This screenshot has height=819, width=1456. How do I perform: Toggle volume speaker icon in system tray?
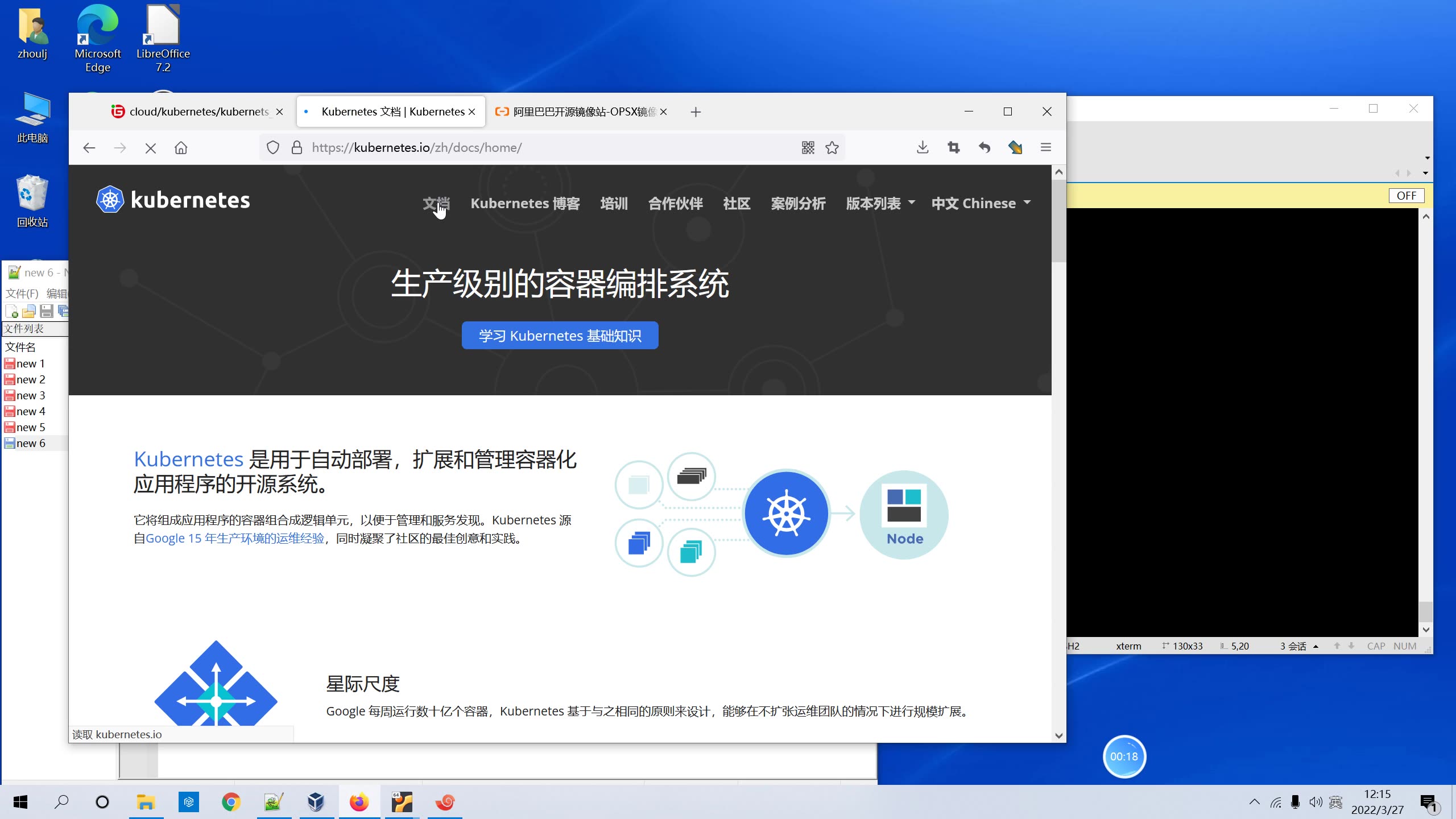point(1315,802)
